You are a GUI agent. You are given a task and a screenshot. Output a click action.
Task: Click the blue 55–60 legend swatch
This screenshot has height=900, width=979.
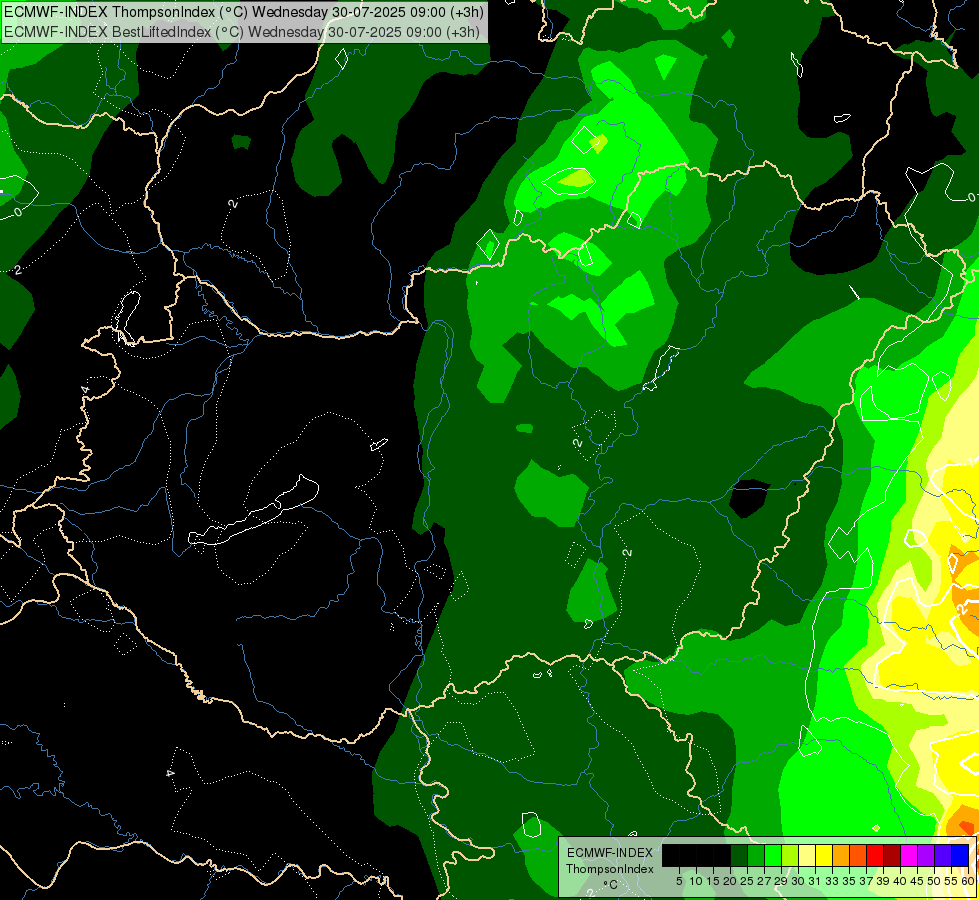(960, 855)
